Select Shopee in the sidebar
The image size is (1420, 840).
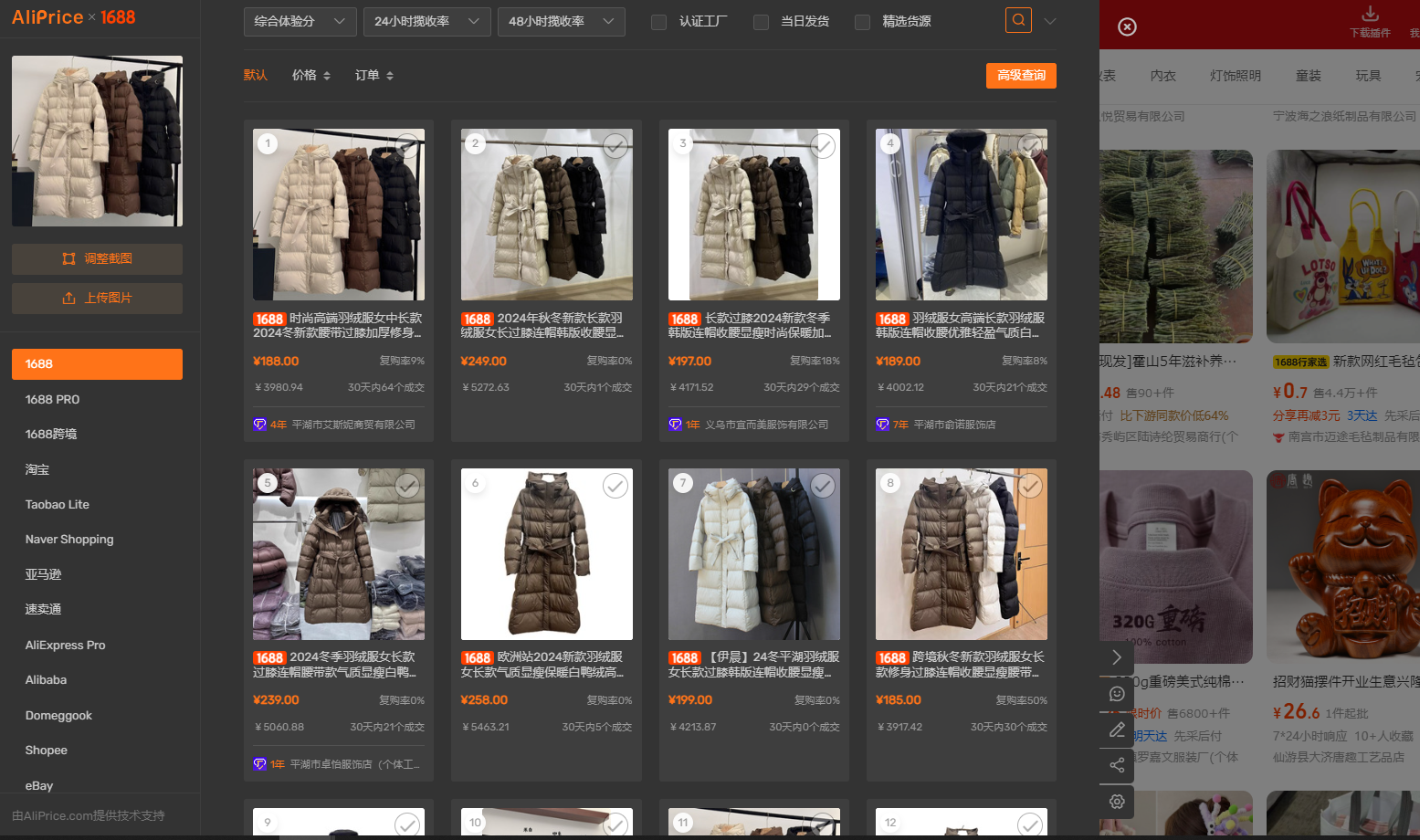pyautogui.click(x=97, y=751)
